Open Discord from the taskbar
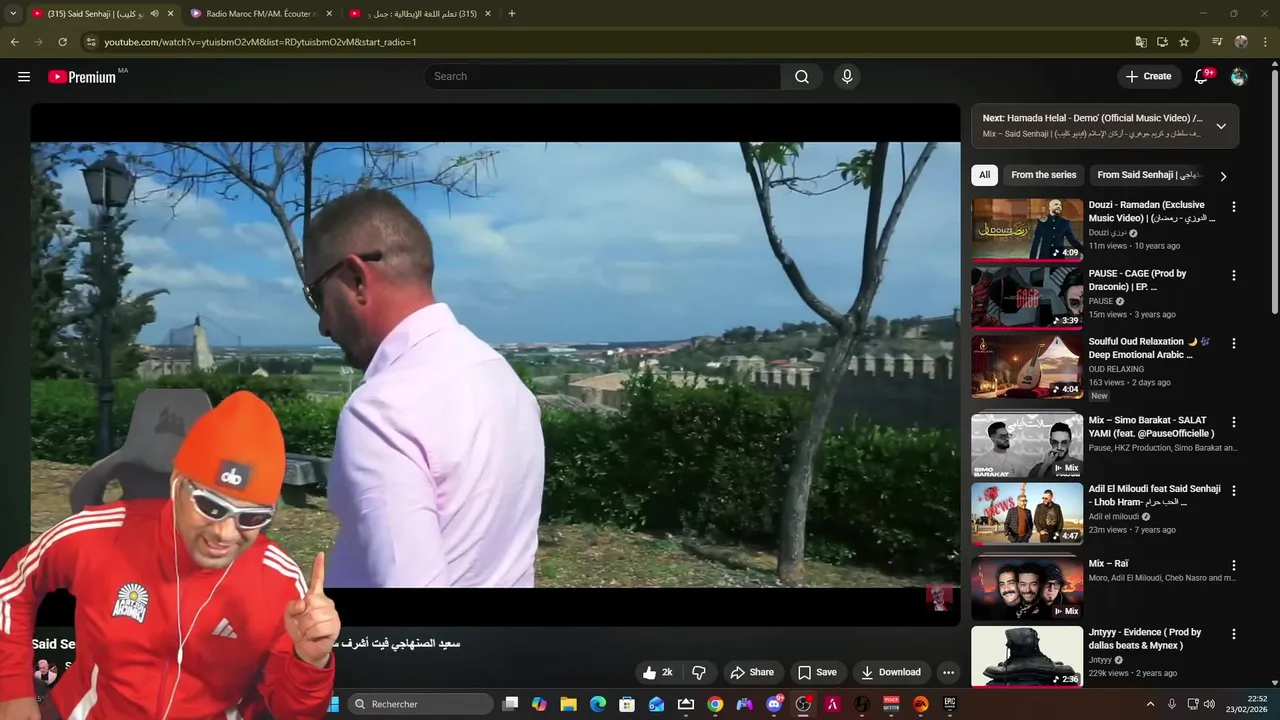This screenshot has height=720, width=1280. click(x=774, y=704)
